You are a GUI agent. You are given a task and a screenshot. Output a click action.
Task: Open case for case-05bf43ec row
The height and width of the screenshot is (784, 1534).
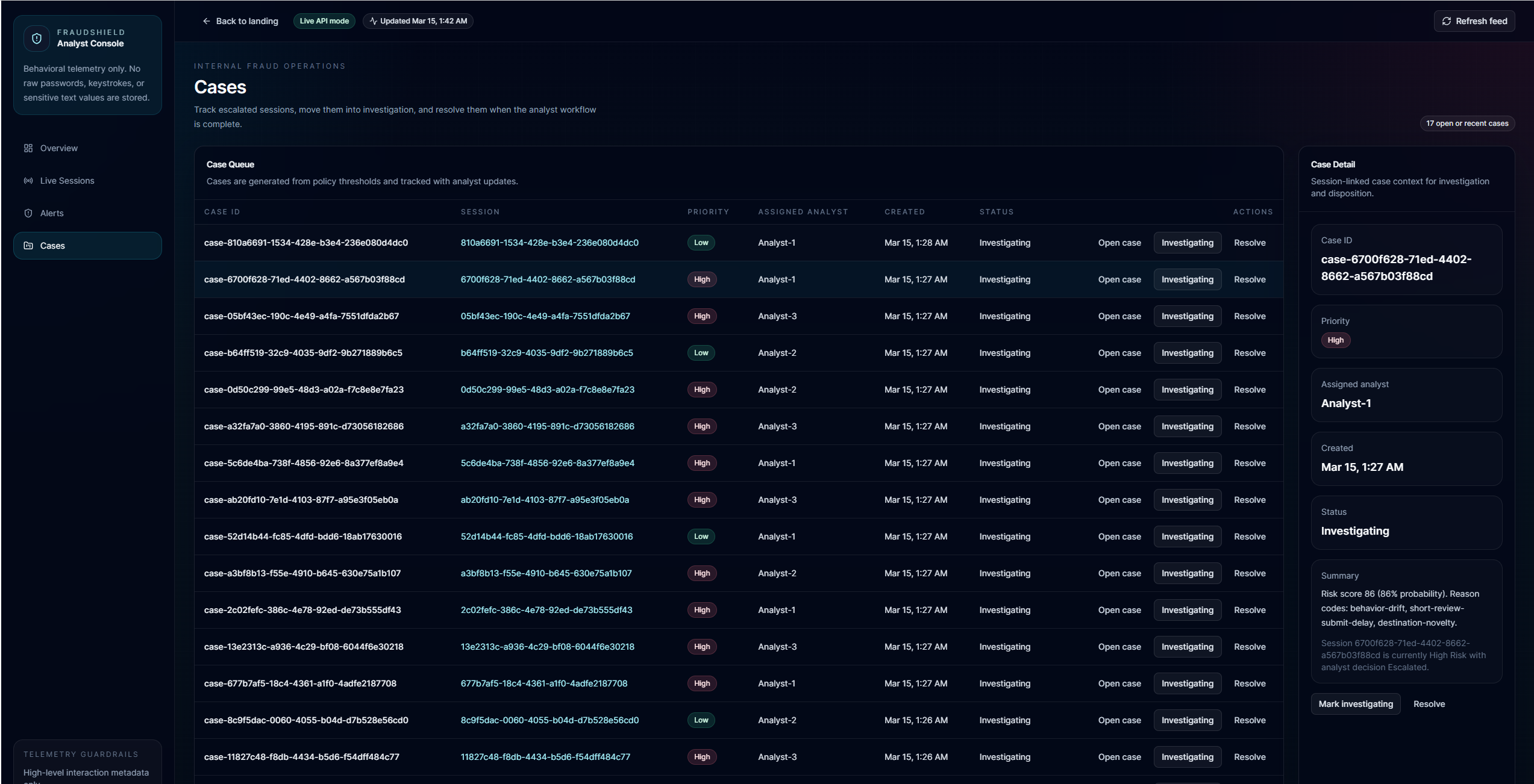(1119, 316)
